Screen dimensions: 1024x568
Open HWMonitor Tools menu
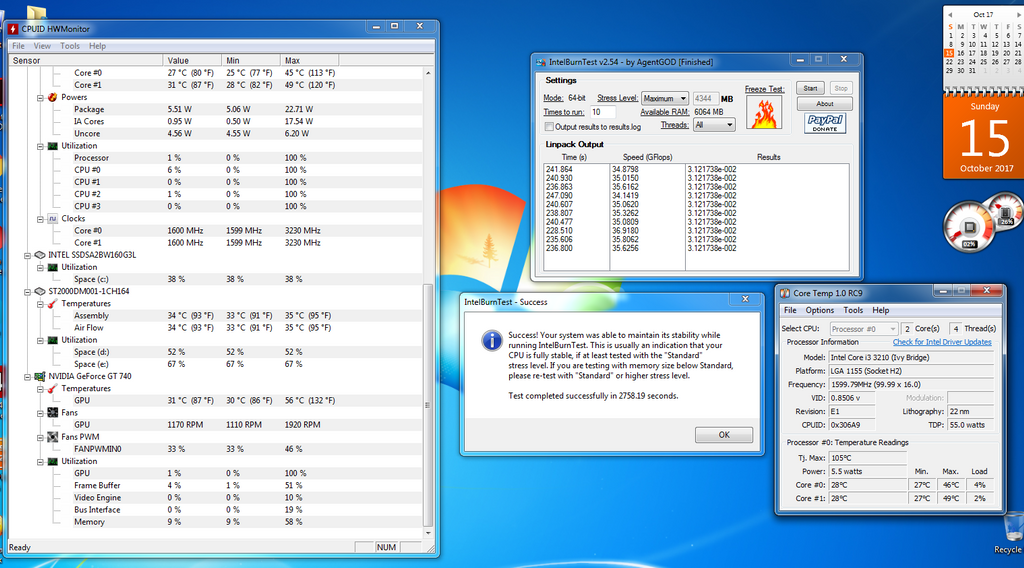70,46
